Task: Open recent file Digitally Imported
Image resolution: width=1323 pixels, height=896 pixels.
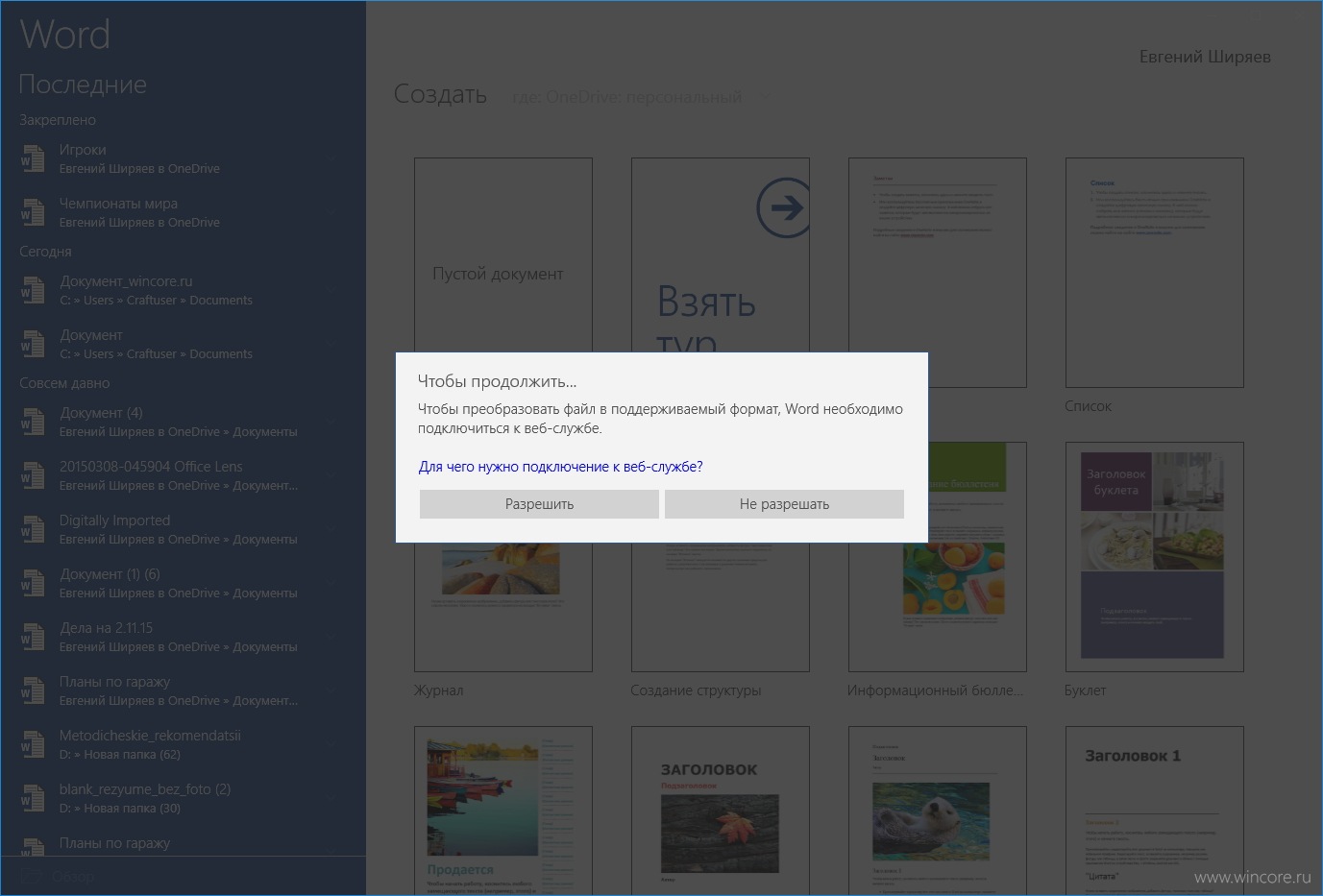Action: point(183,529)
